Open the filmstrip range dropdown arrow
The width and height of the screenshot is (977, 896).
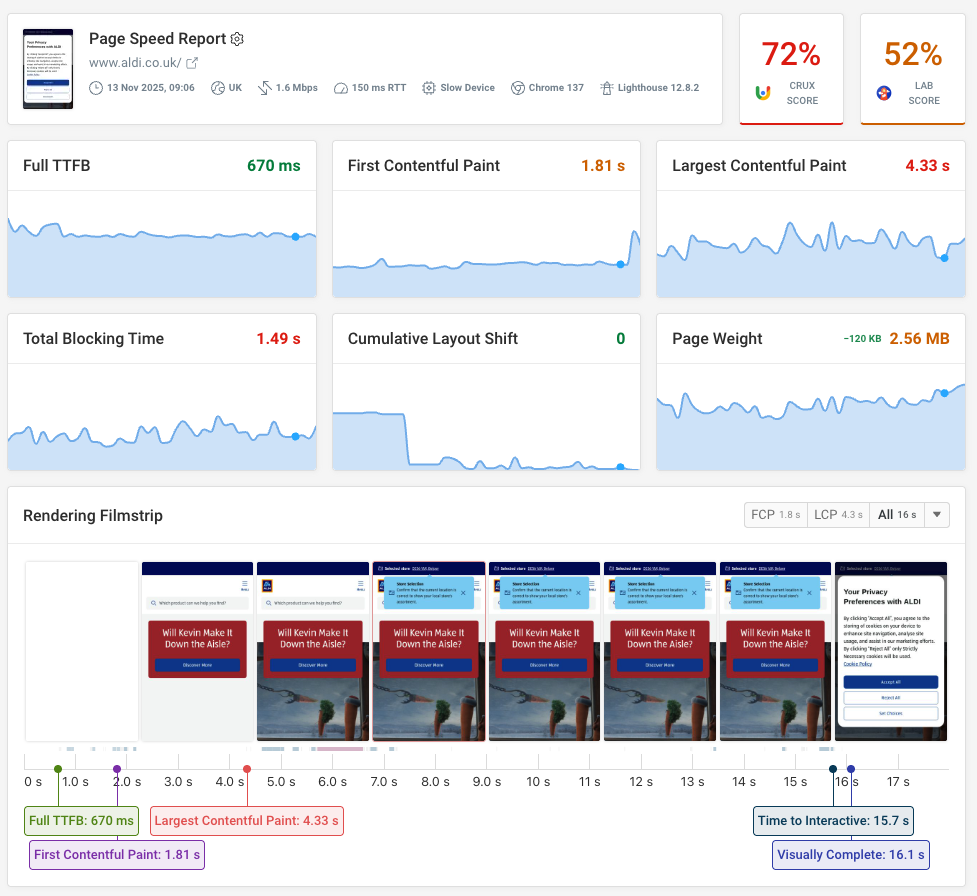pyautogui.click(x=936, y=514)
